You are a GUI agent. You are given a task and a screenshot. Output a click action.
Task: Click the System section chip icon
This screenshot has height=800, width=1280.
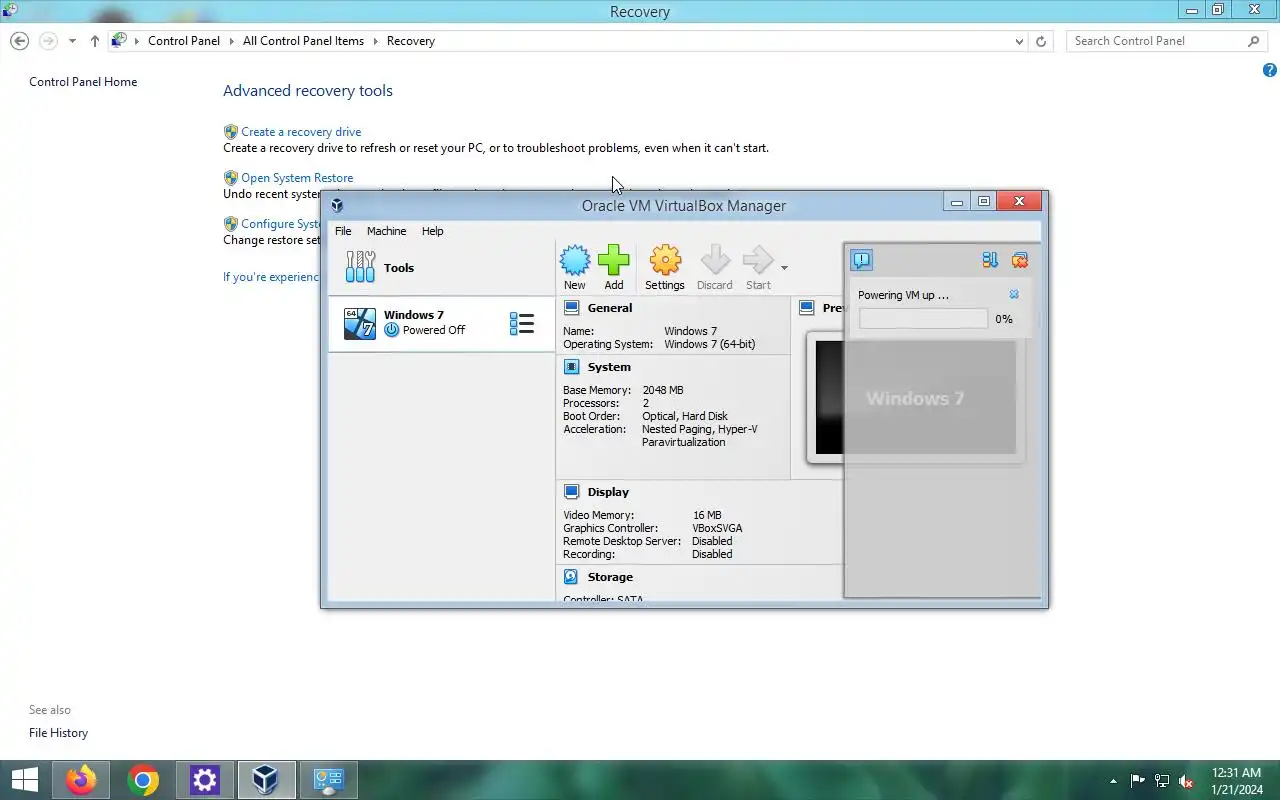point(571,367)
